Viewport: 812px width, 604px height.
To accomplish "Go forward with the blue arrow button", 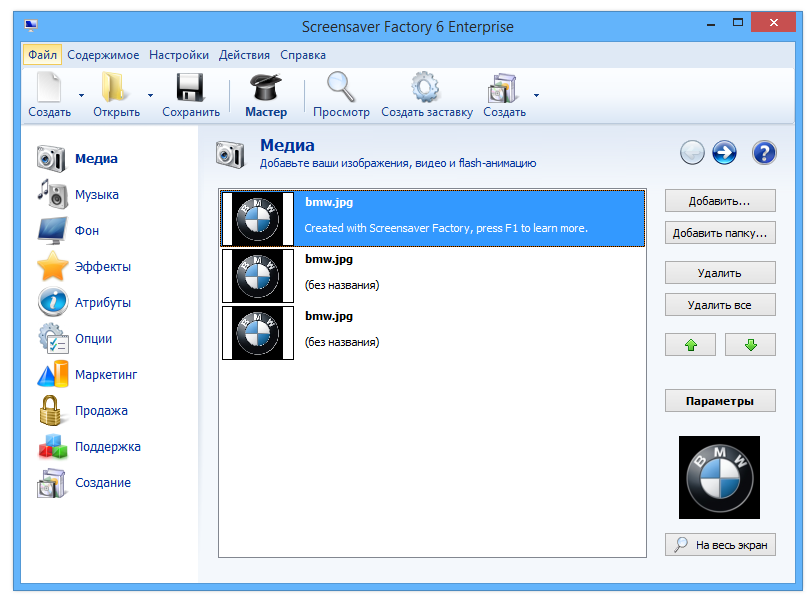I will (724, 153).
